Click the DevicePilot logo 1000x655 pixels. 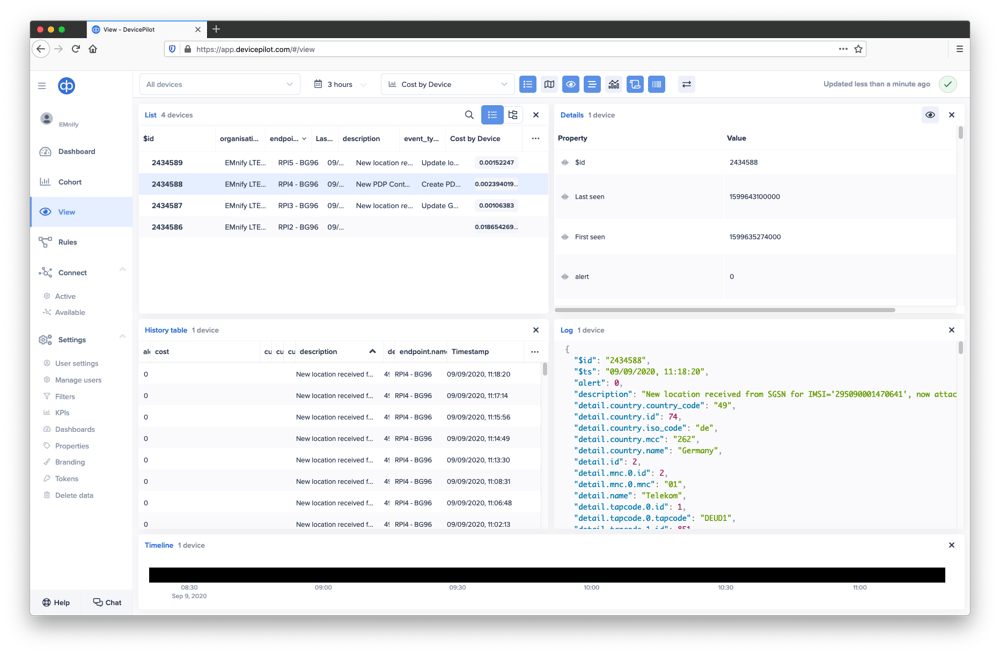[x=67, y=85]
